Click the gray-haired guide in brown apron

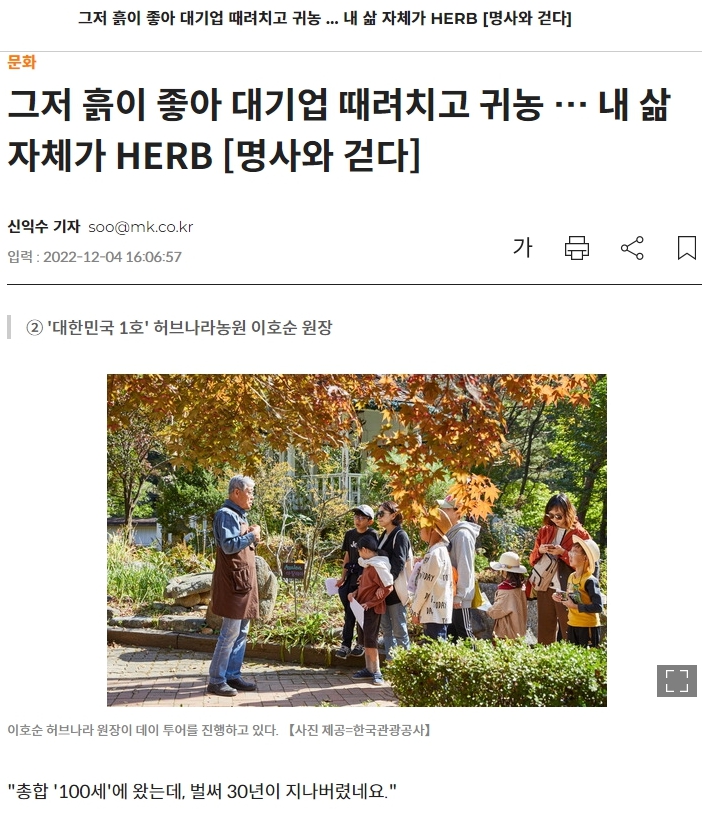pyautogui.click(x=234, y=585)
